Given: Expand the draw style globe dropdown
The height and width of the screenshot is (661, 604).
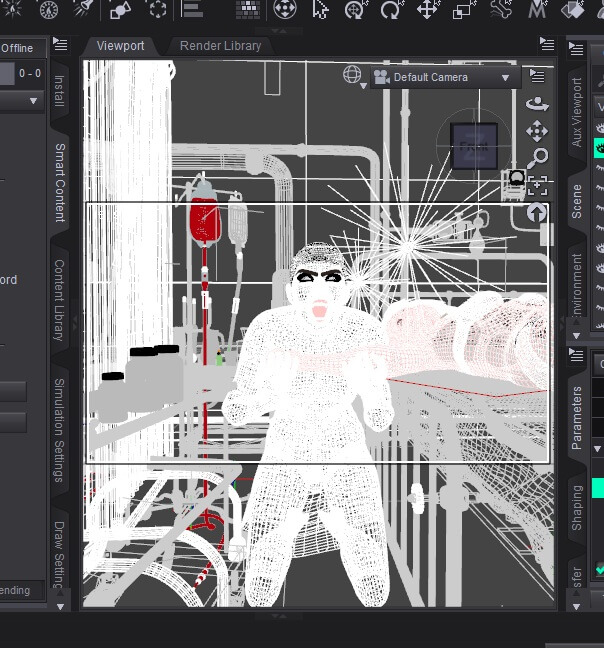Looking at the screenshot, I should click(x=355, y=77).
